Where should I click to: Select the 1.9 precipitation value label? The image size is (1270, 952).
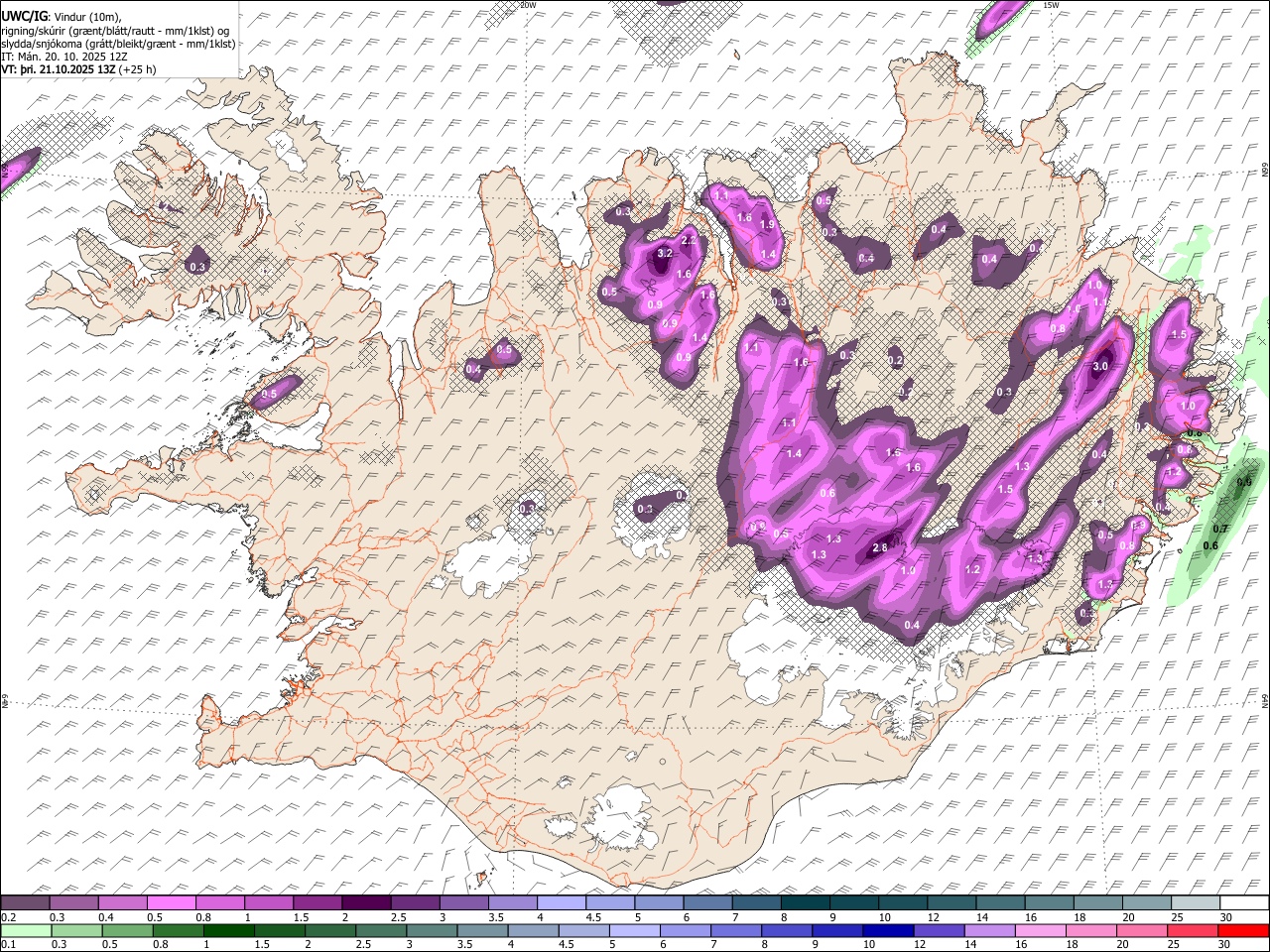766,225
